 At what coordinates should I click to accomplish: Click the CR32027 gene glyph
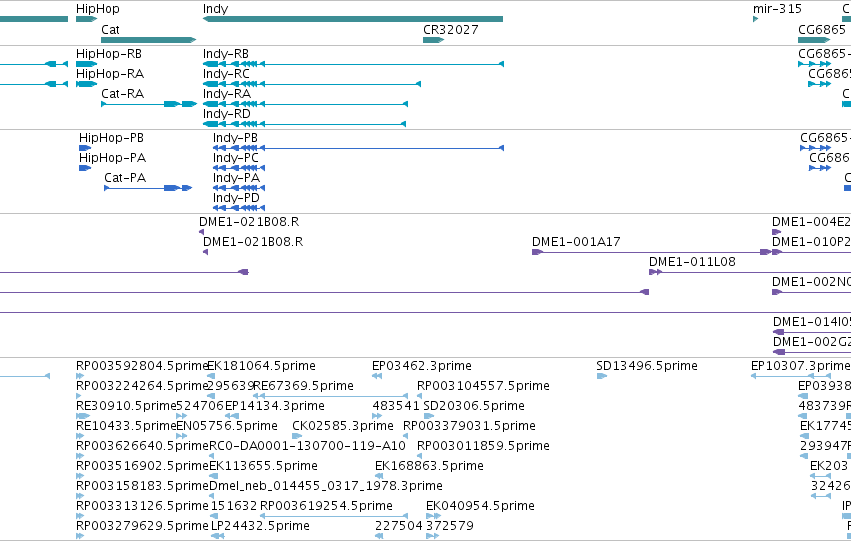point(433,40)
